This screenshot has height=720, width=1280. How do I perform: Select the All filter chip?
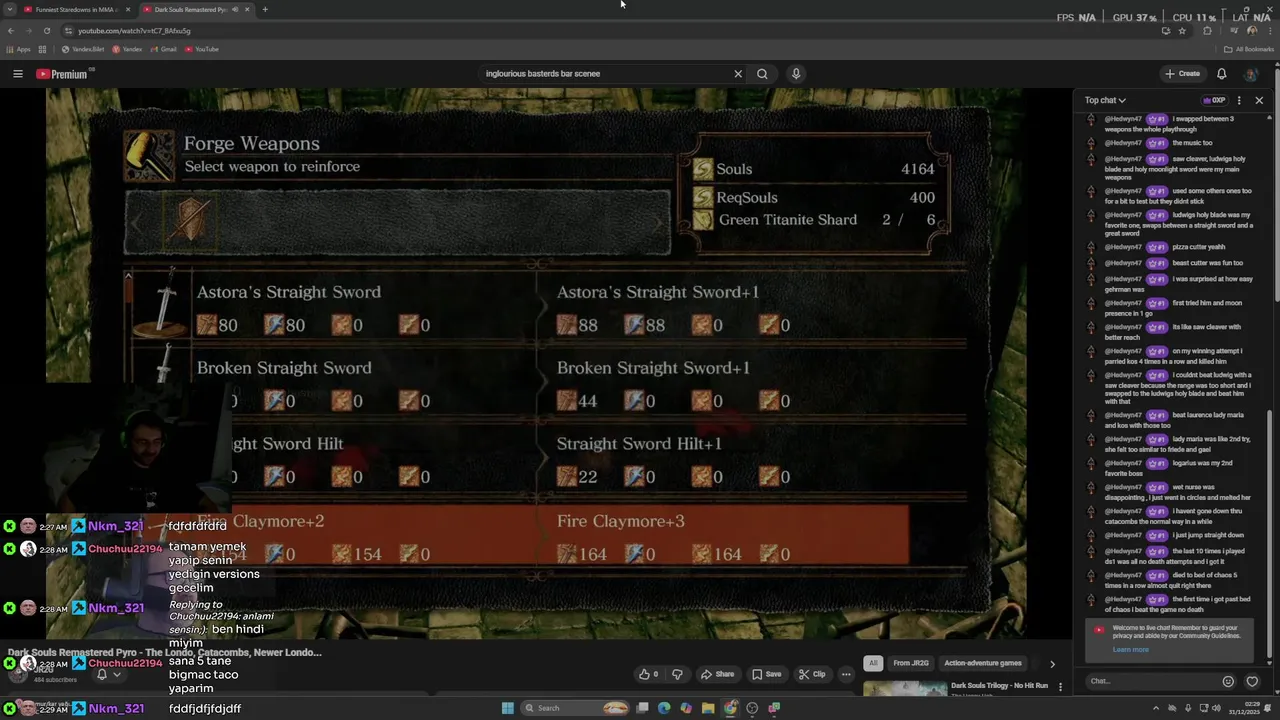(x=873, y=663)
